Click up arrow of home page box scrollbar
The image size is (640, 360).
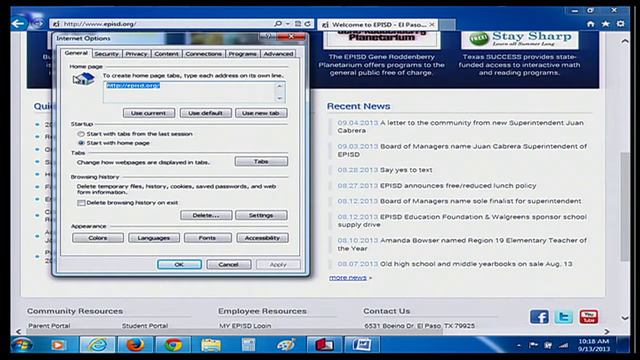(x=280, y=86)
